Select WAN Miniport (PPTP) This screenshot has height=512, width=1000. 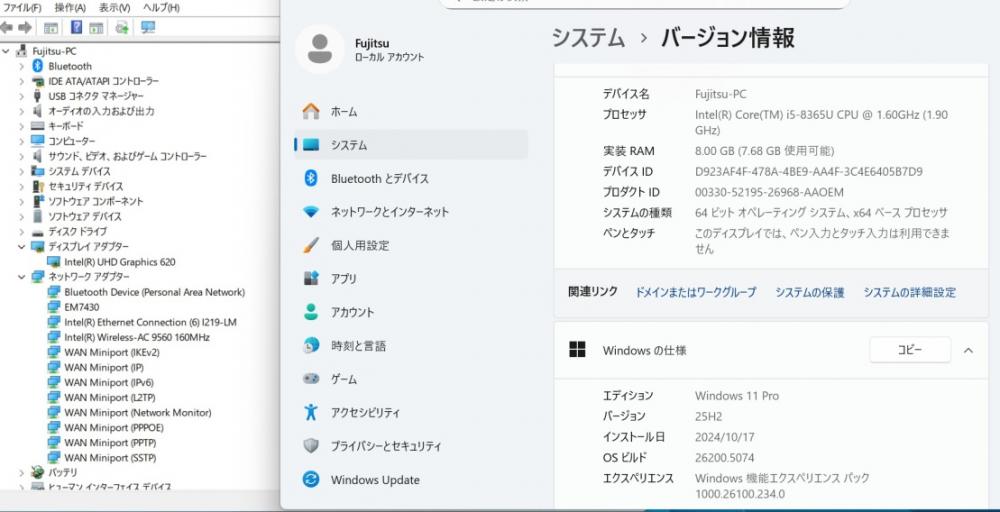pyautogui.click(x=110, y=443)
